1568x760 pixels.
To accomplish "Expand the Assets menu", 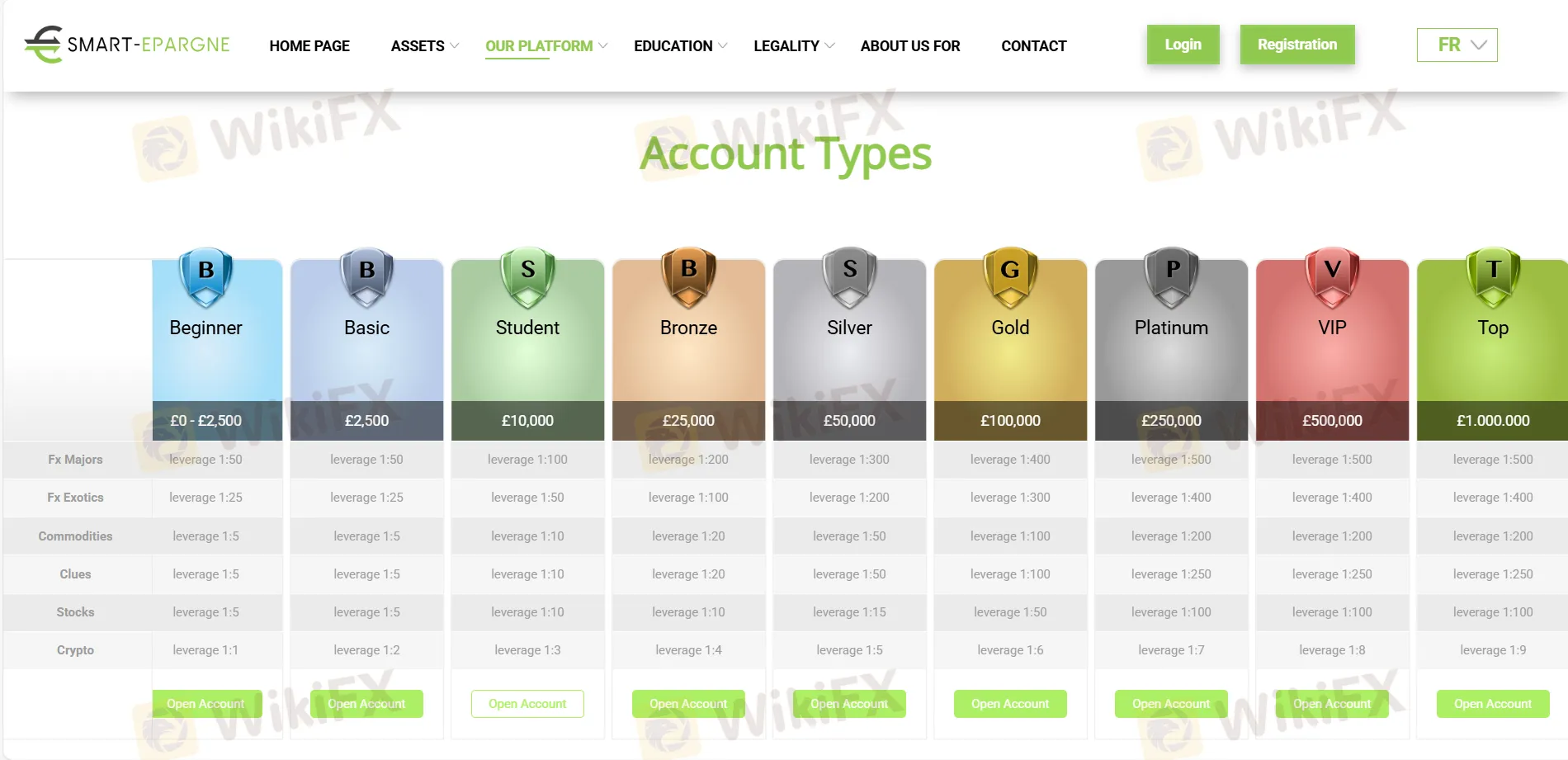I will pyautogui.click(x=425, y=46).
